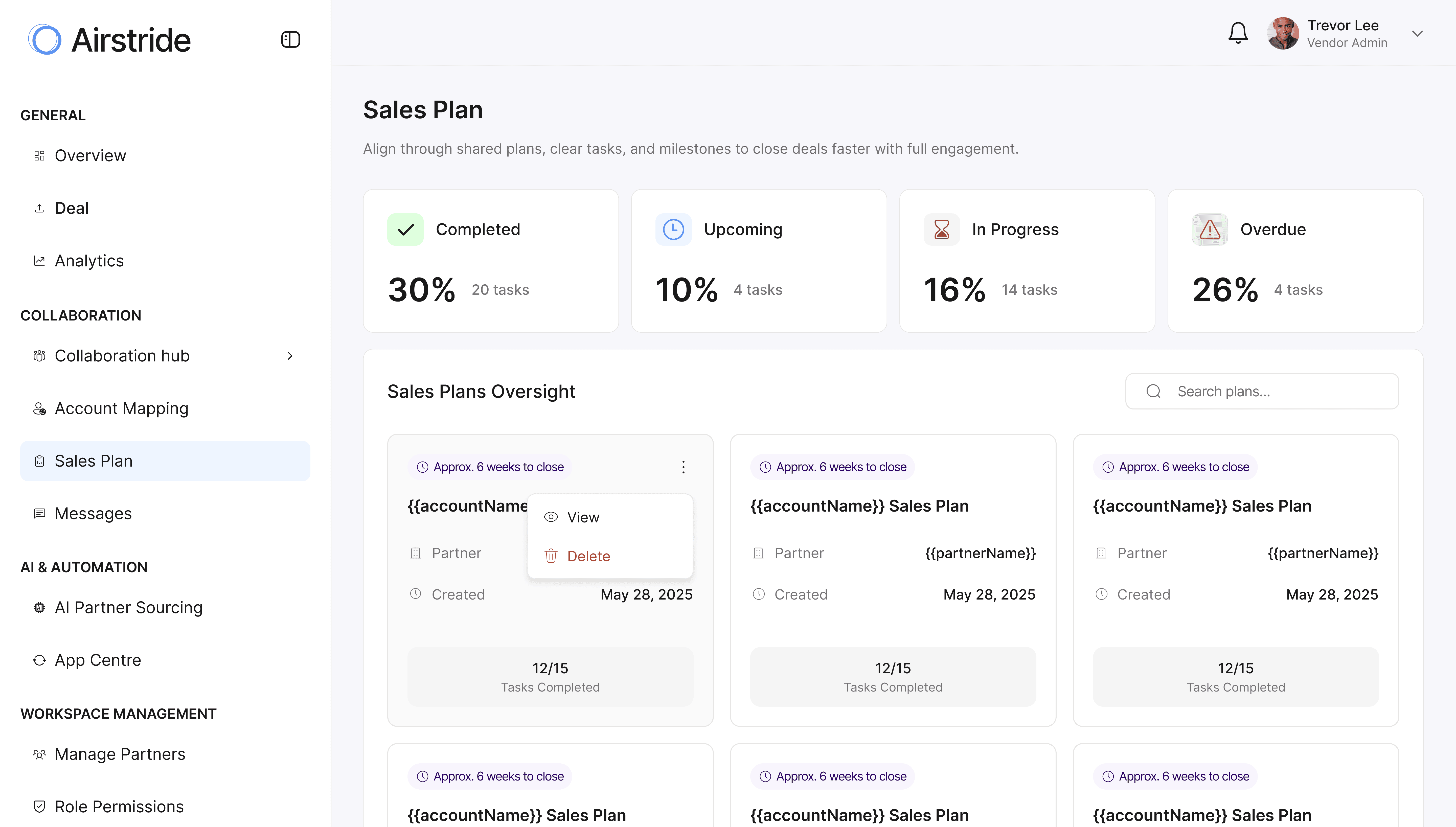Select View from the context menu
This screenshot has height=827, width=1456.
pos(583,517)
